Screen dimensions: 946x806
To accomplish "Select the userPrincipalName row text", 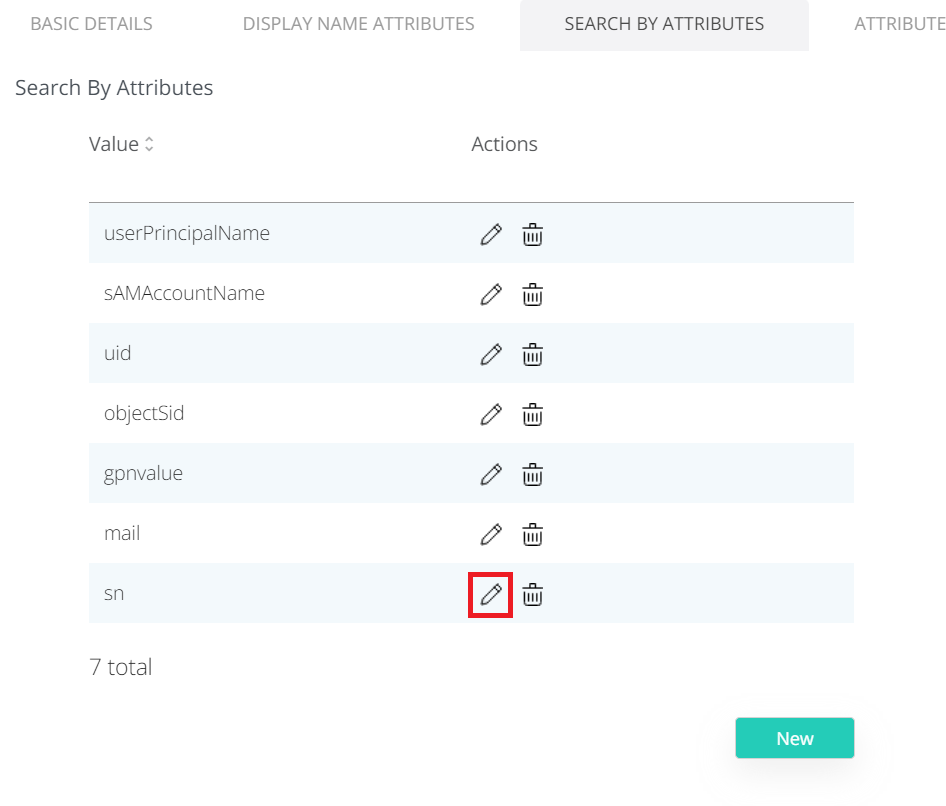I will coord(187,233).
